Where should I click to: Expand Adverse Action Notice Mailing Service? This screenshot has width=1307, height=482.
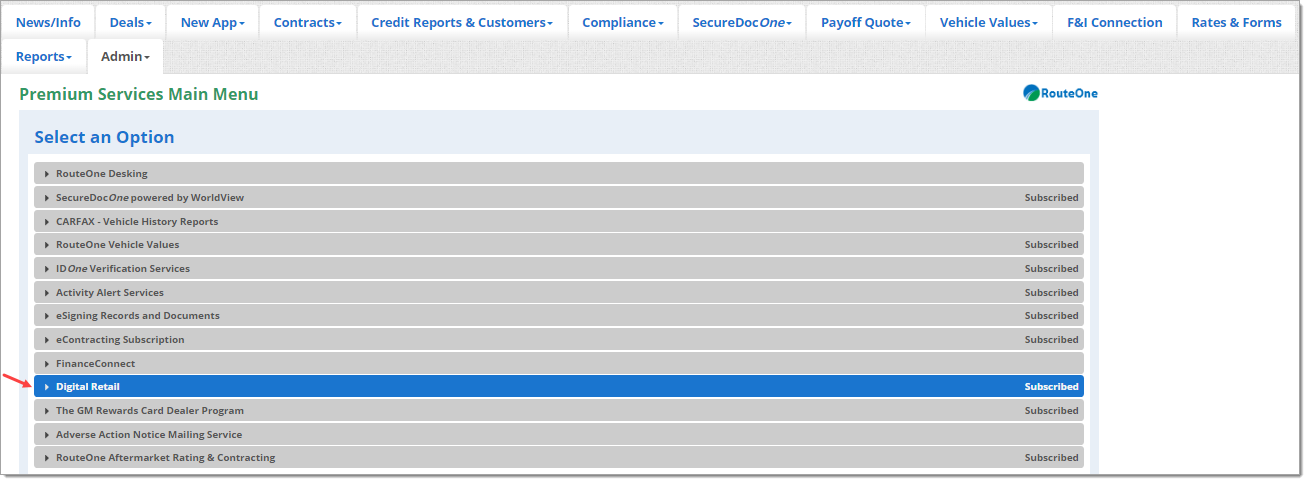pyautogui.click(x=559, y=435)
